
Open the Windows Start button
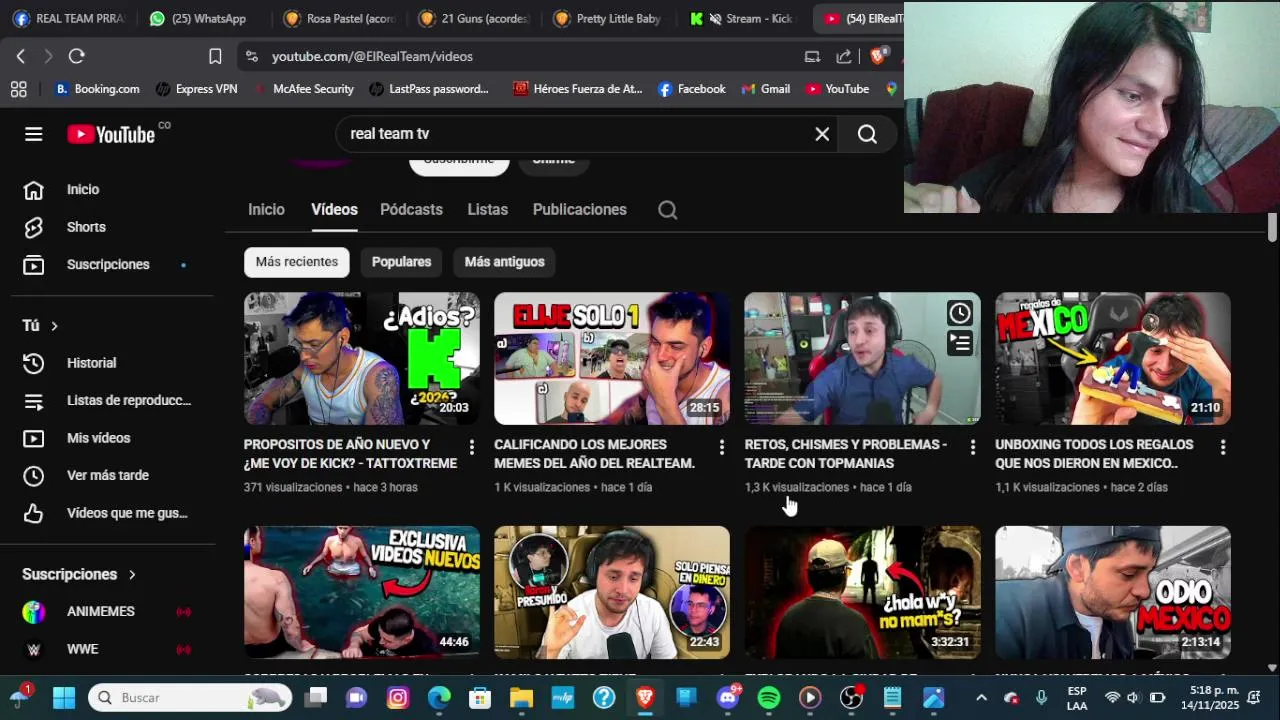pos(64,697)
